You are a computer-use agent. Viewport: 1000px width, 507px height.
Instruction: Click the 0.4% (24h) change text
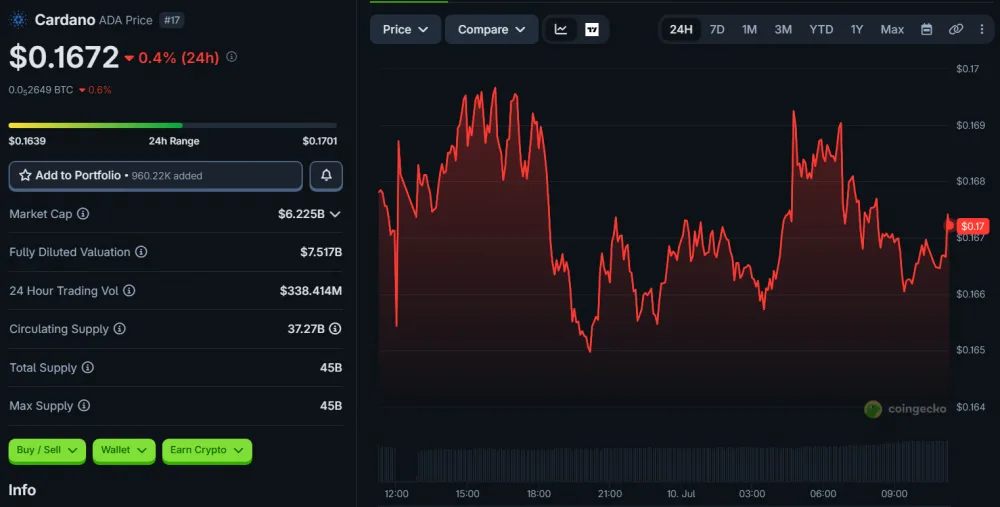tap(179, 58)
